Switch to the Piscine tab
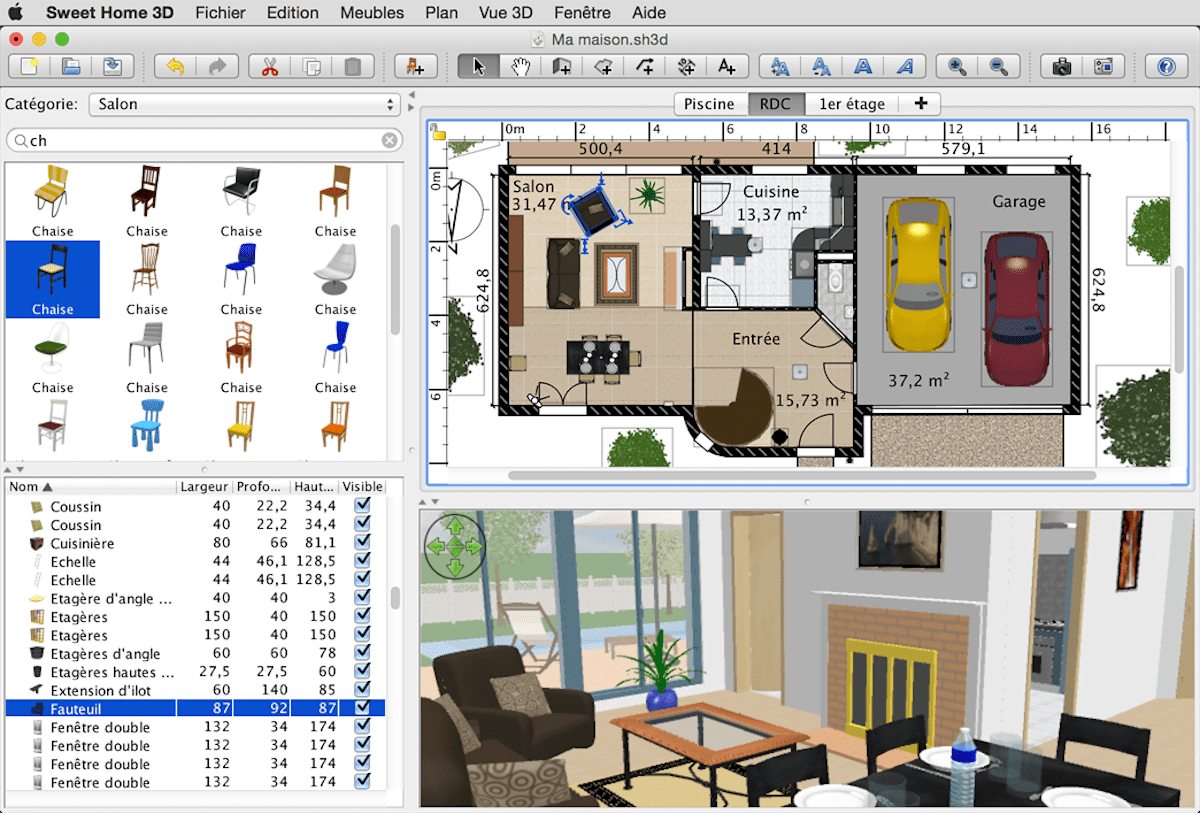This screenshot has height=813, width=1200. coord(708,103)
